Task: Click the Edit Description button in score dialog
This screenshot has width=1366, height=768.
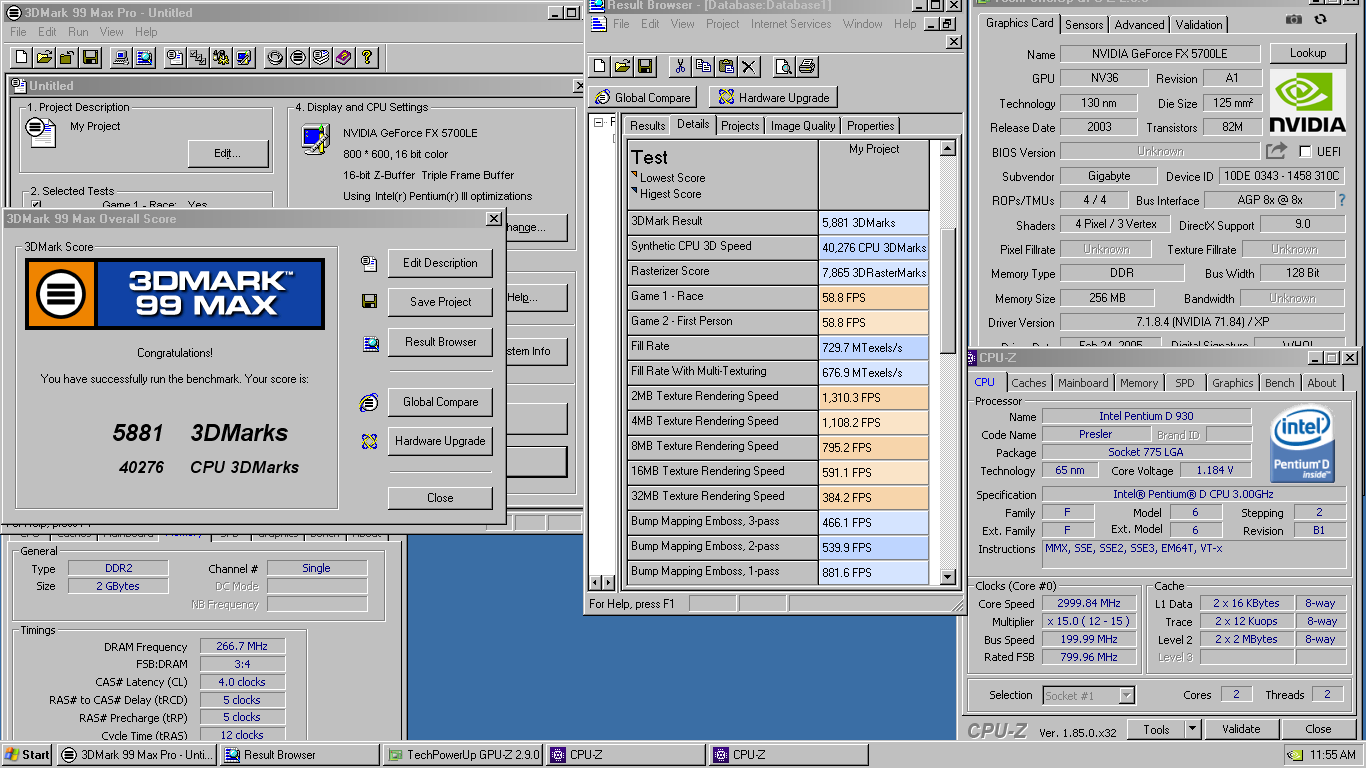Action: click(x=440, y=263)
